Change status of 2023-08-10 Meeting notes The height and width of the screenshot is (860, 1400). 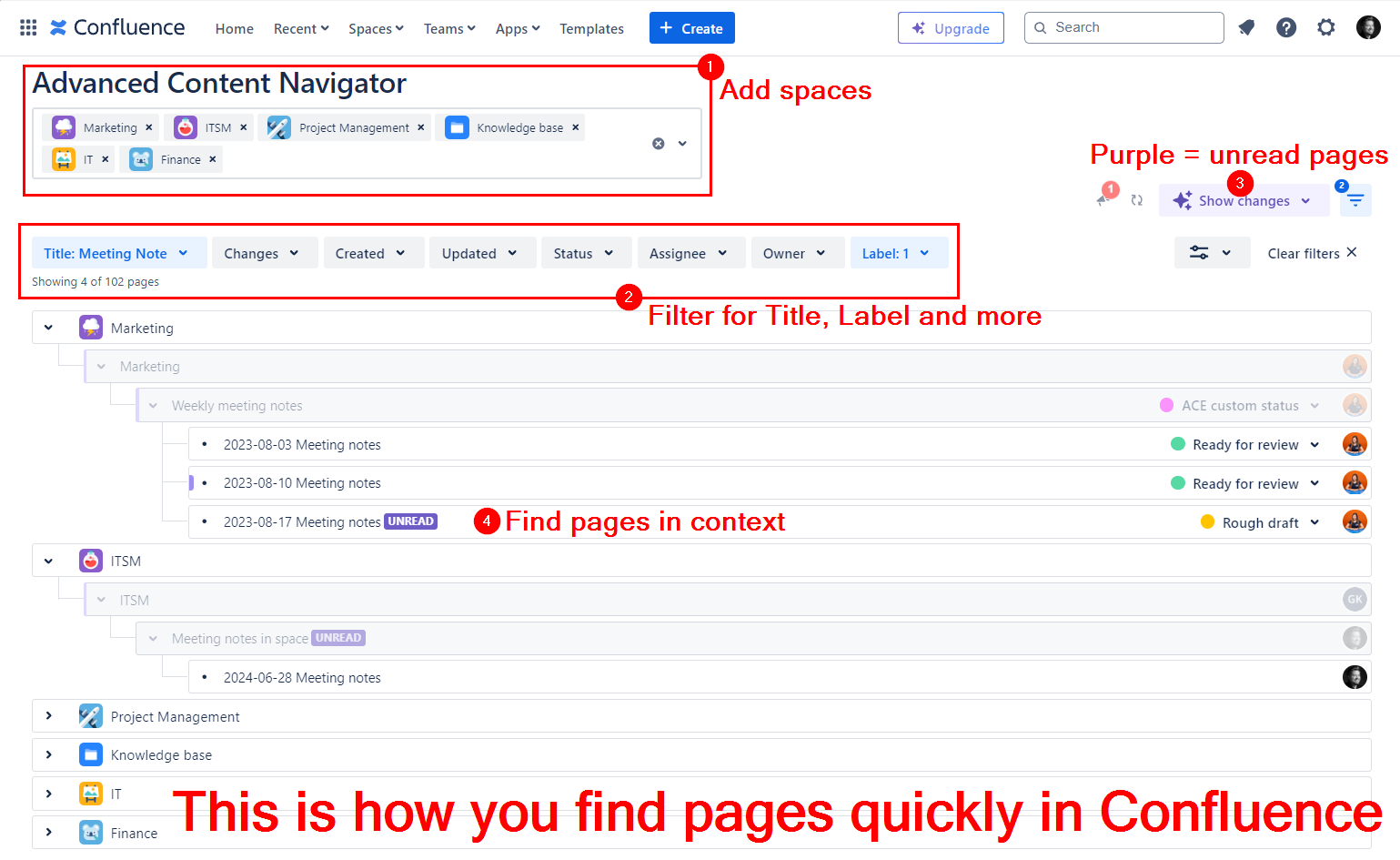(x=1245, y=484)
